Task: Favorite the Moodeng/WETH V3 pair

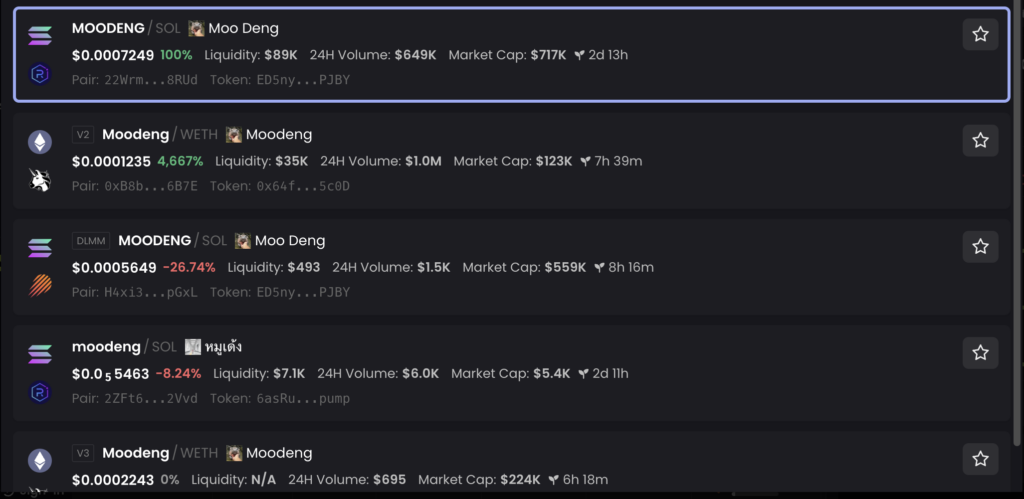Action: [x=980, y=459]
